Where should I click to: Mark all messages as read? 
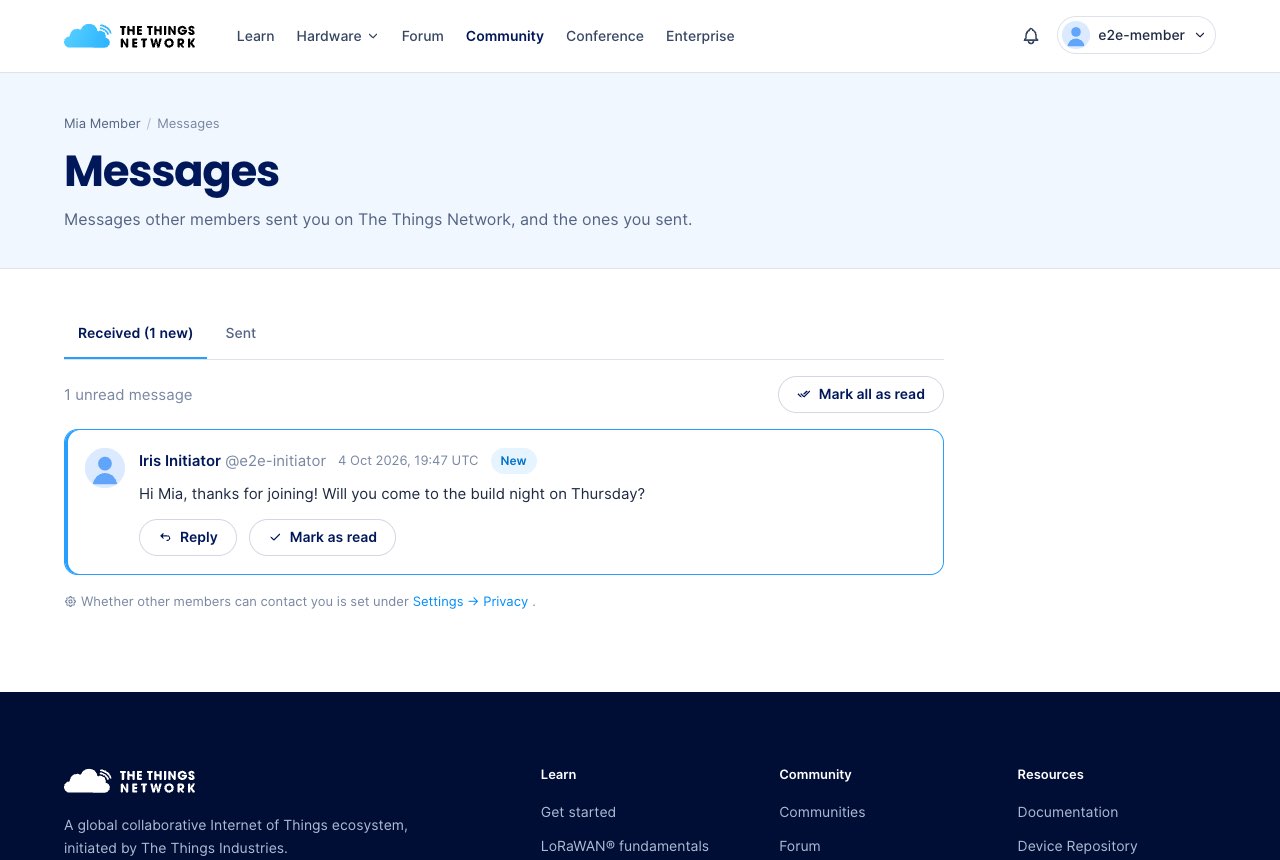[x=861, y=394]
